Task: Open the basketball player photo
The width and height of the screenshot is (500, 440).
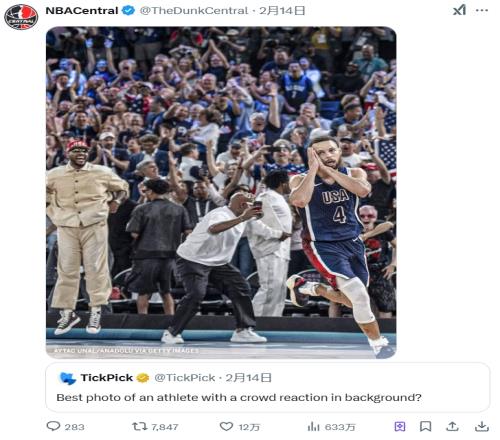Action: point(221,192)
